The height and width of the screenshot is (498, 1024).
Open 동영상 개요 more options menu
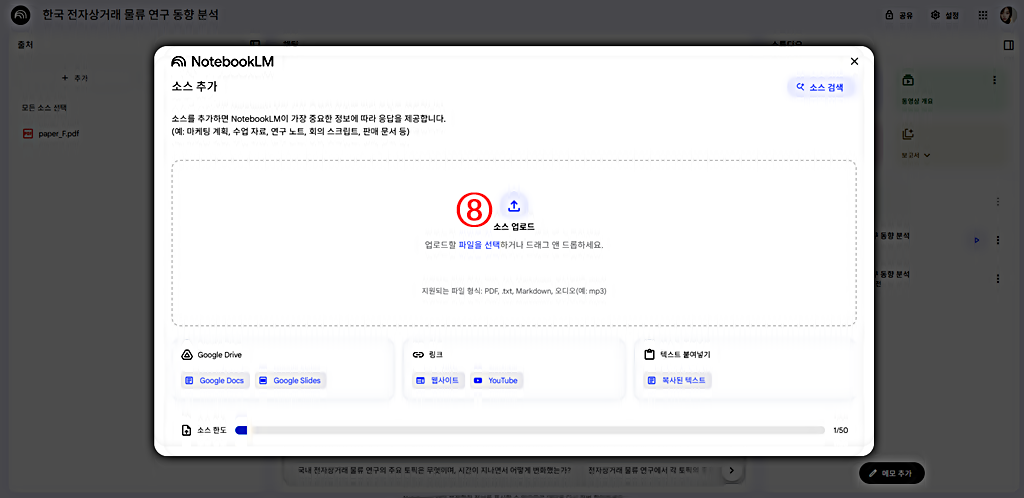[x=995, y=80]
